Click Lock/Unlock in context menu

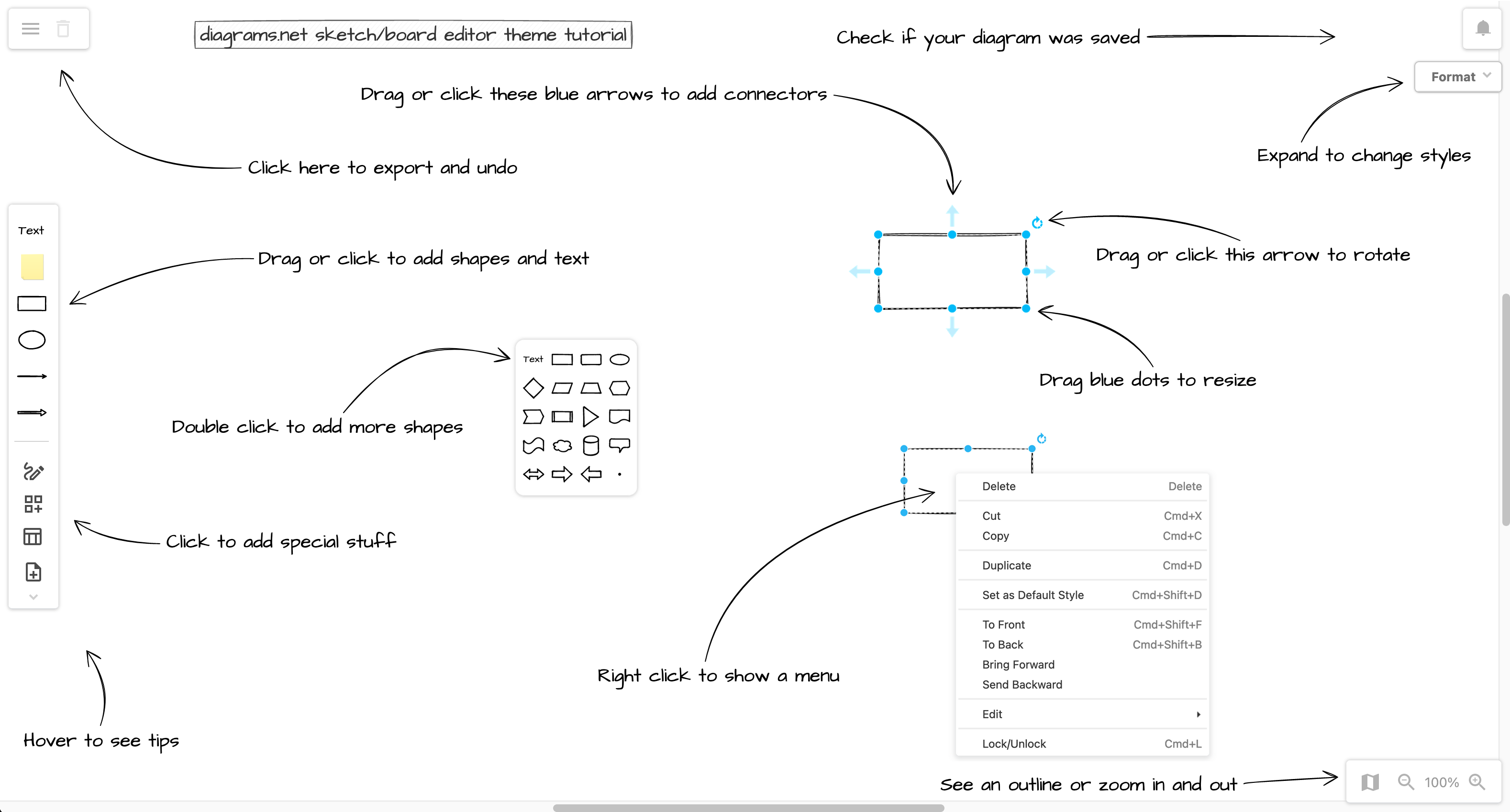[1013, 744]
